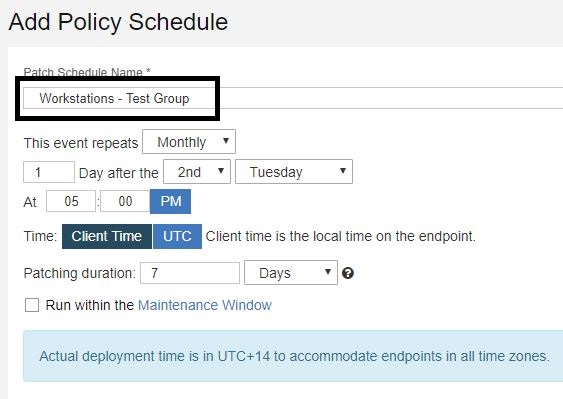Edit the patching duration value field

(190, 273)
